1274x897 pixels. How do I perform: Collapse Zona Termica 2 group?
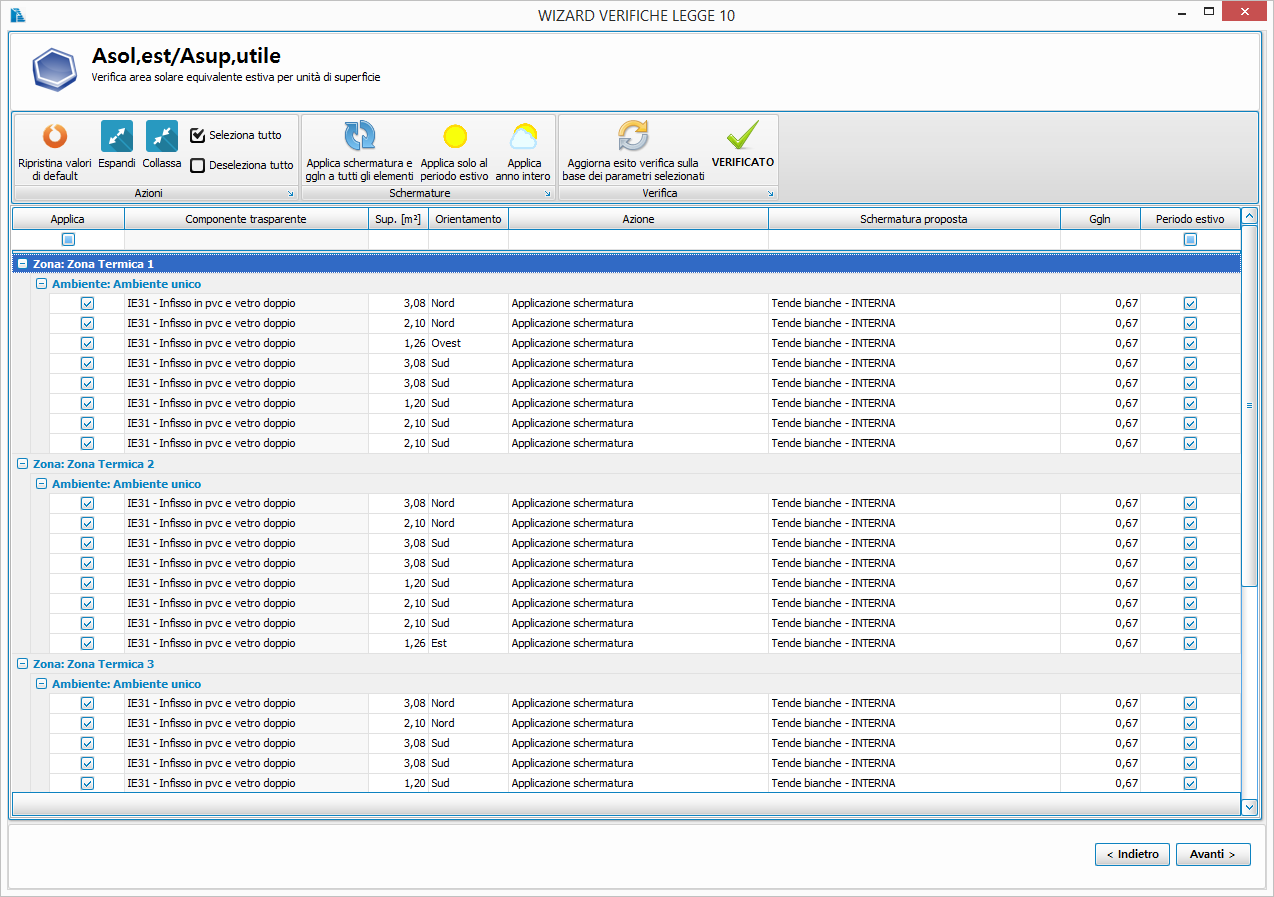click(23, 464)
